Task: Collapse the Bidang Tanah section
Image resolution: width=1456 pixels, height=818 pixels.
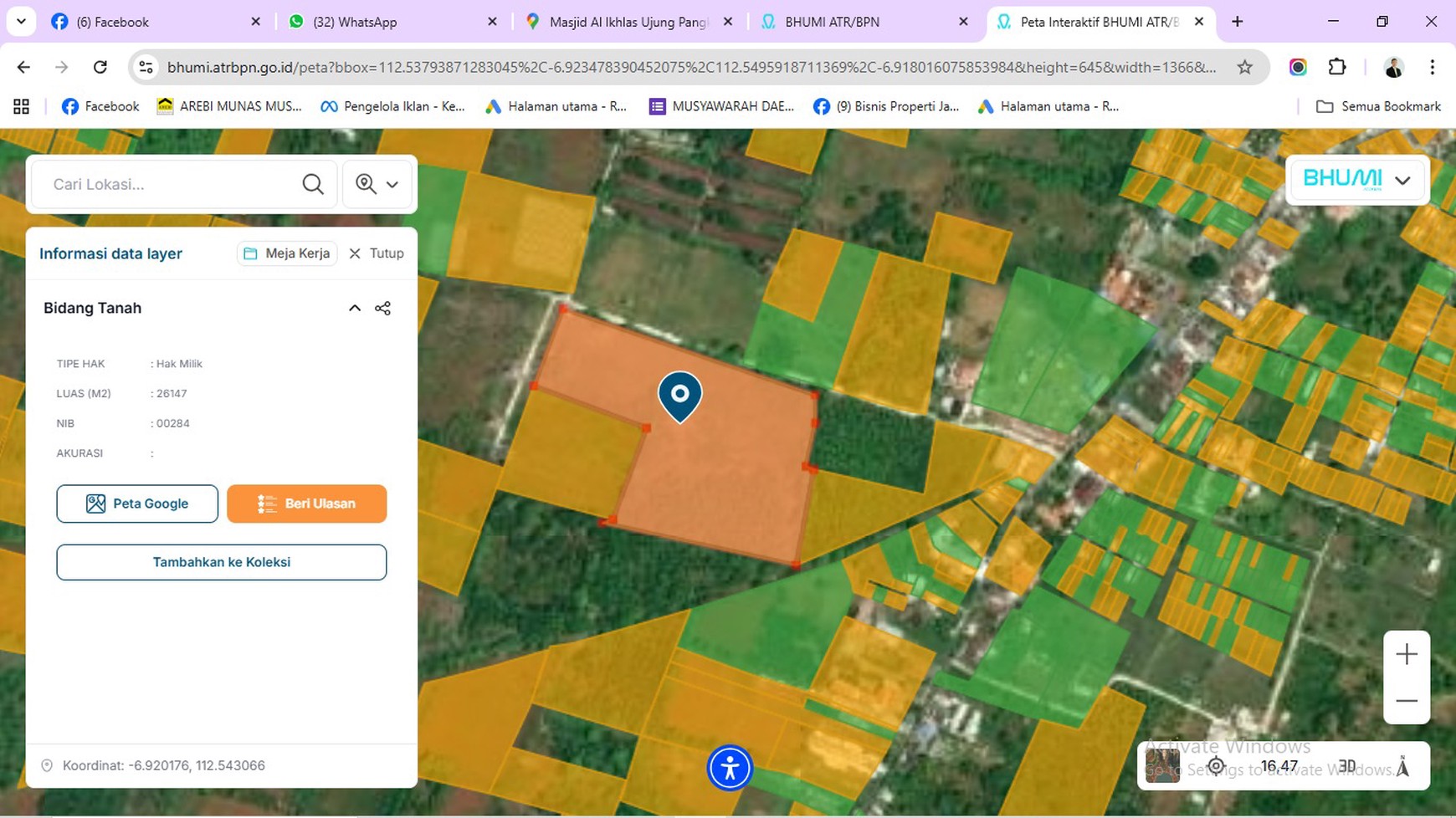Action: click(x=354, y=308)
